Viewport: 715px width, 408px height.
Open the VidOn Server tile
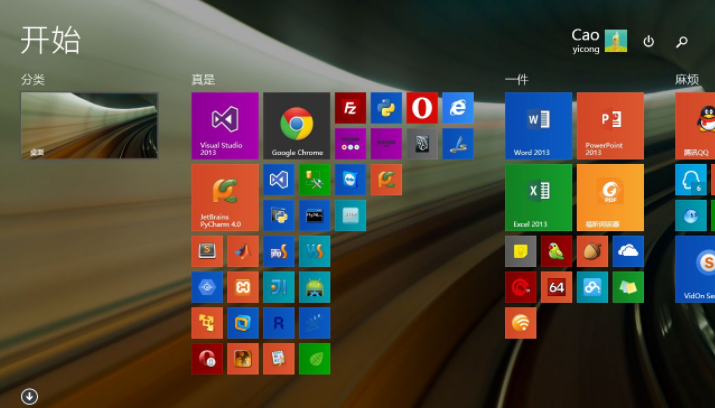click(695, 269)
